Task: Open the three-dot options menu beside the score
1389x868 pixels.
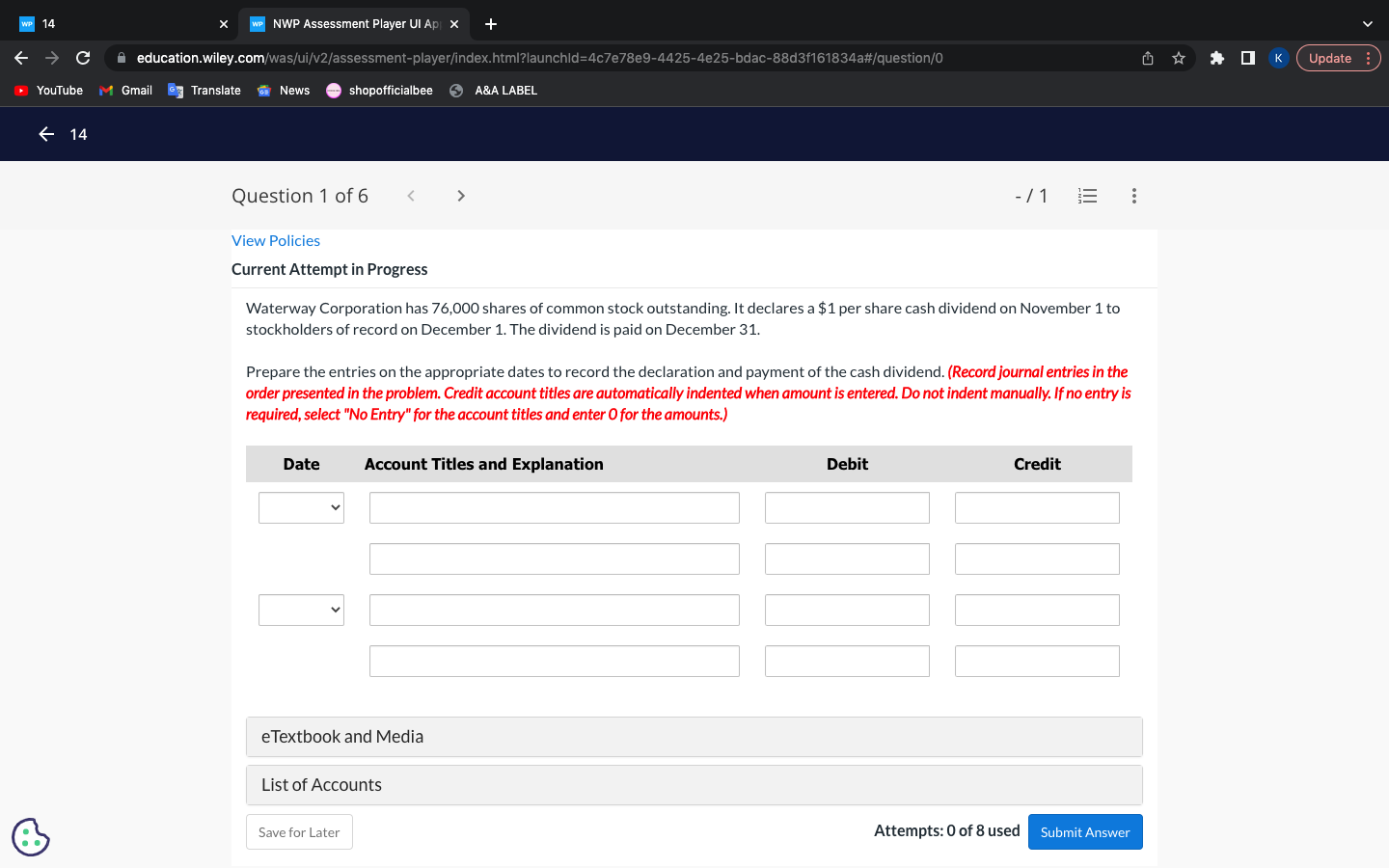Action: [1134, 195]
